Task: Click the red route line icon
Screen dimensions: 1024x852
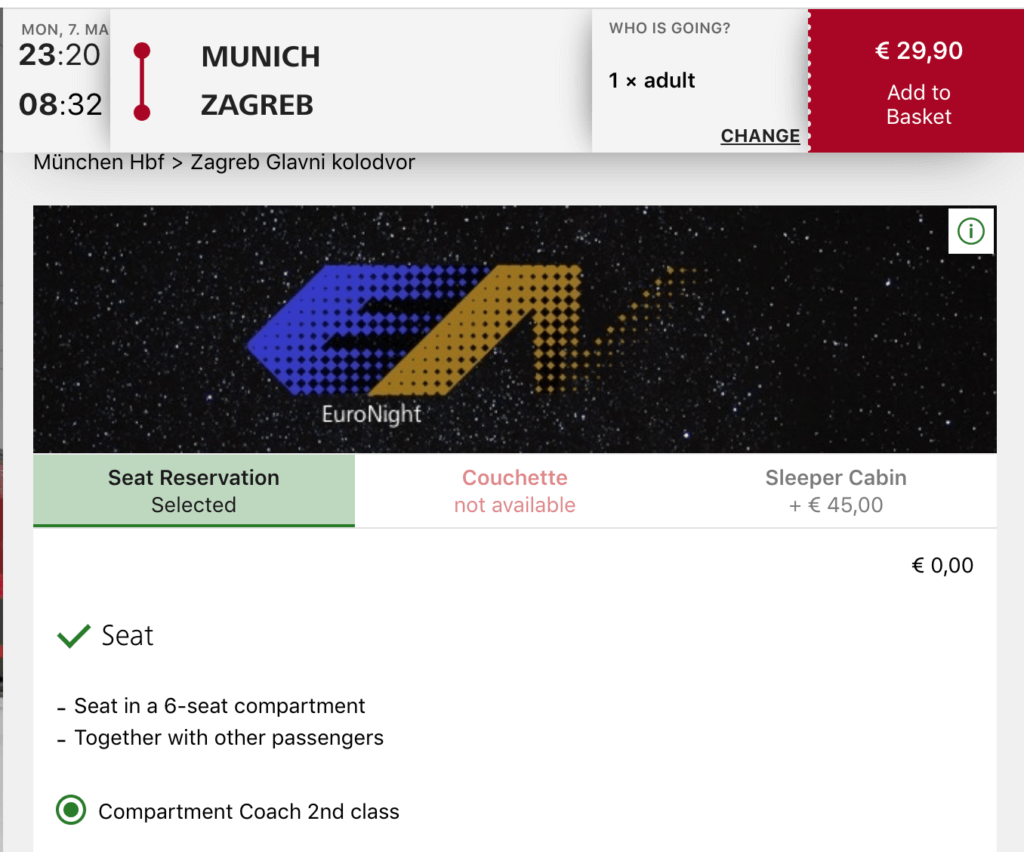Action: pyautogui.click(x=142, y=80)
